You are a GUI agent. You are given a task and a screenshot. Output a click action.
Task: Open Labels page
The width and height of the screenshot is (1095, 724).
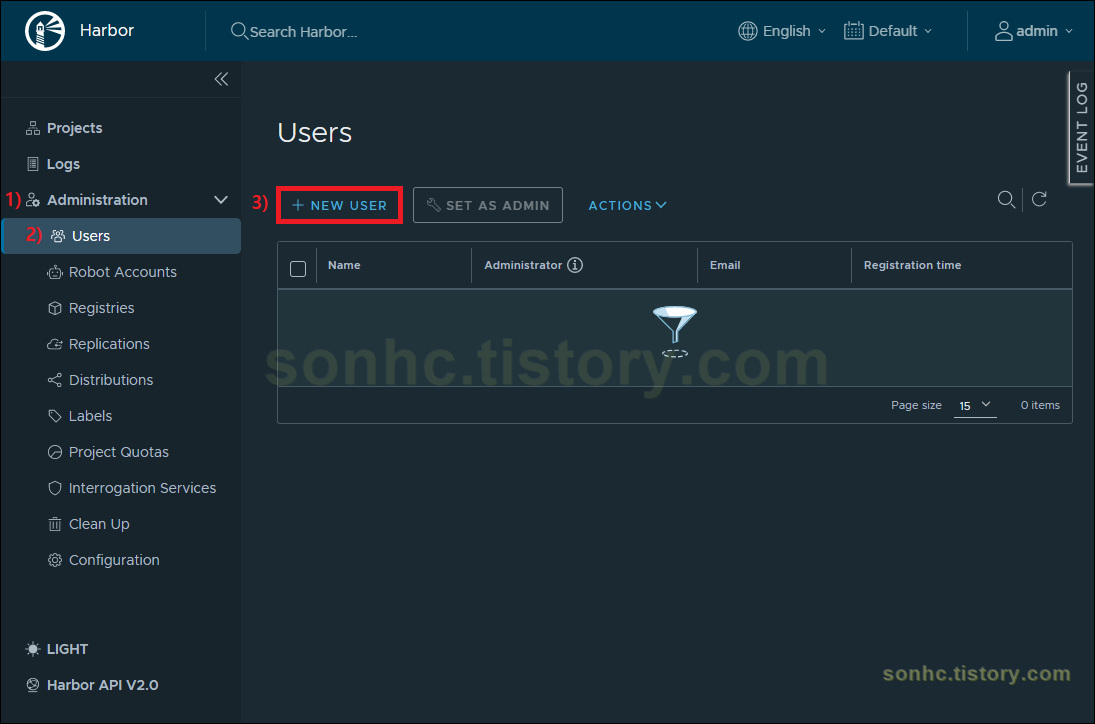point(90,416)
